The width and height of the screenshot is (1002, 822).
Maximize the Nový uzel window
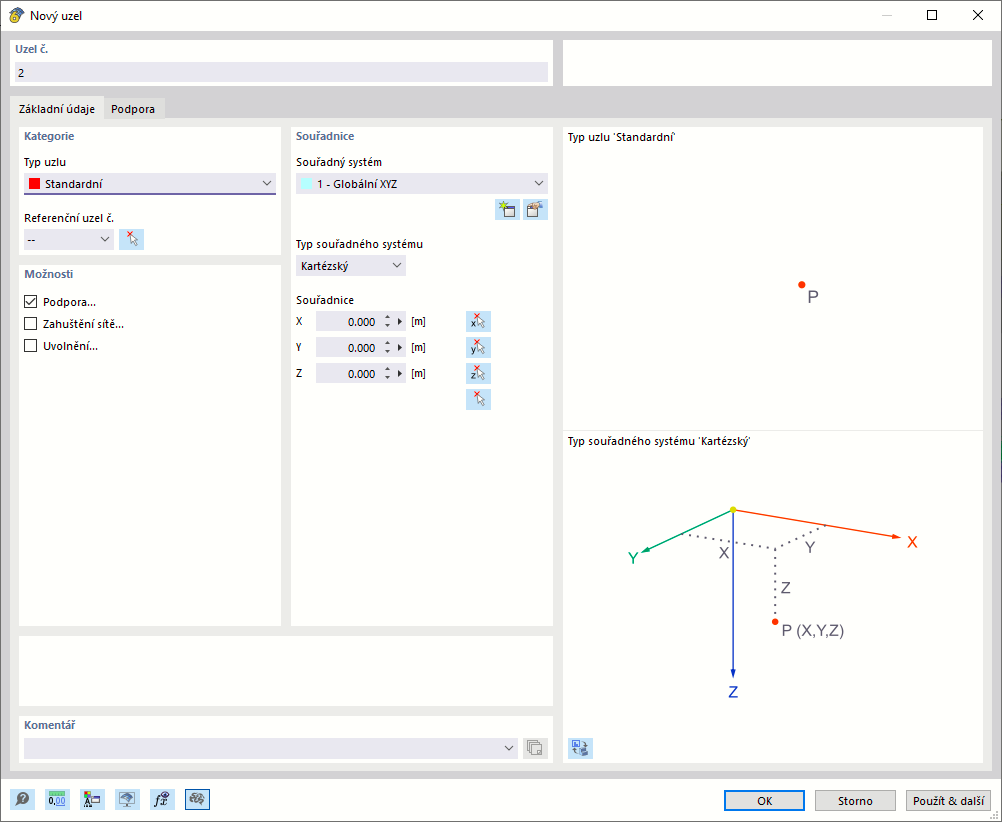(932, 15)
